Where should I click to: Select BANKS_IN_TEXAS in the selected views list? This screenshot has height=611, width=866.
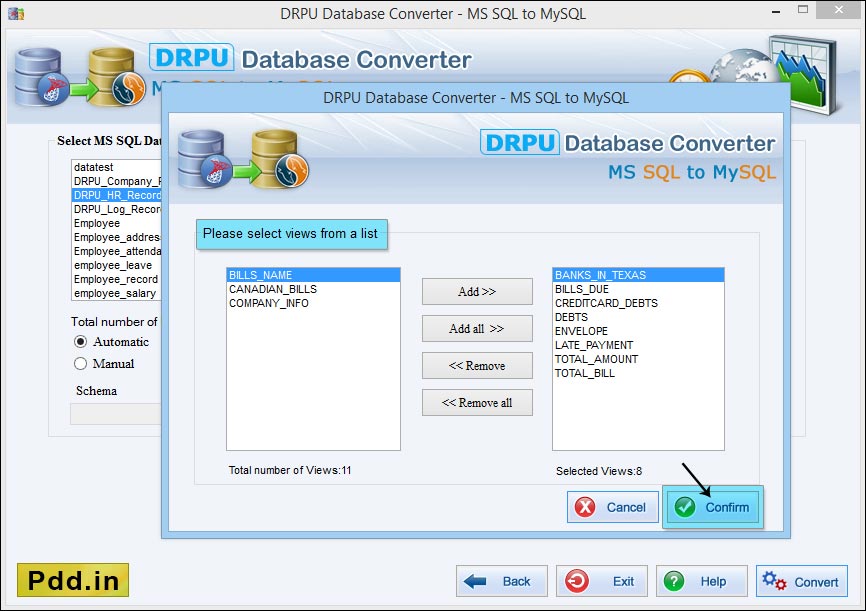(x=638, y=275)
